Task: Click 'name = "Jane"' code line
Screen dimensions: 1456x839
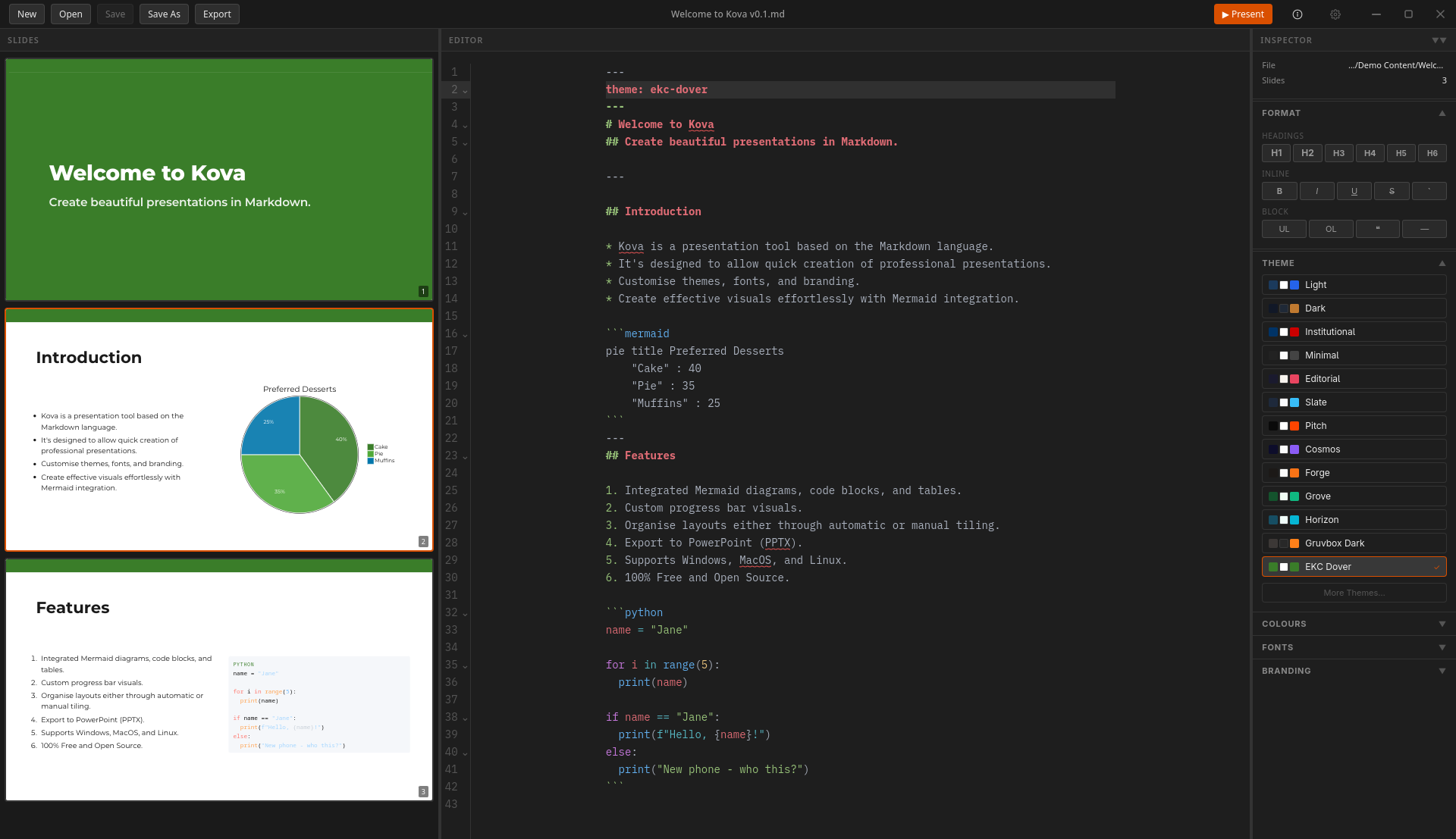Action: tap(647, 630)
